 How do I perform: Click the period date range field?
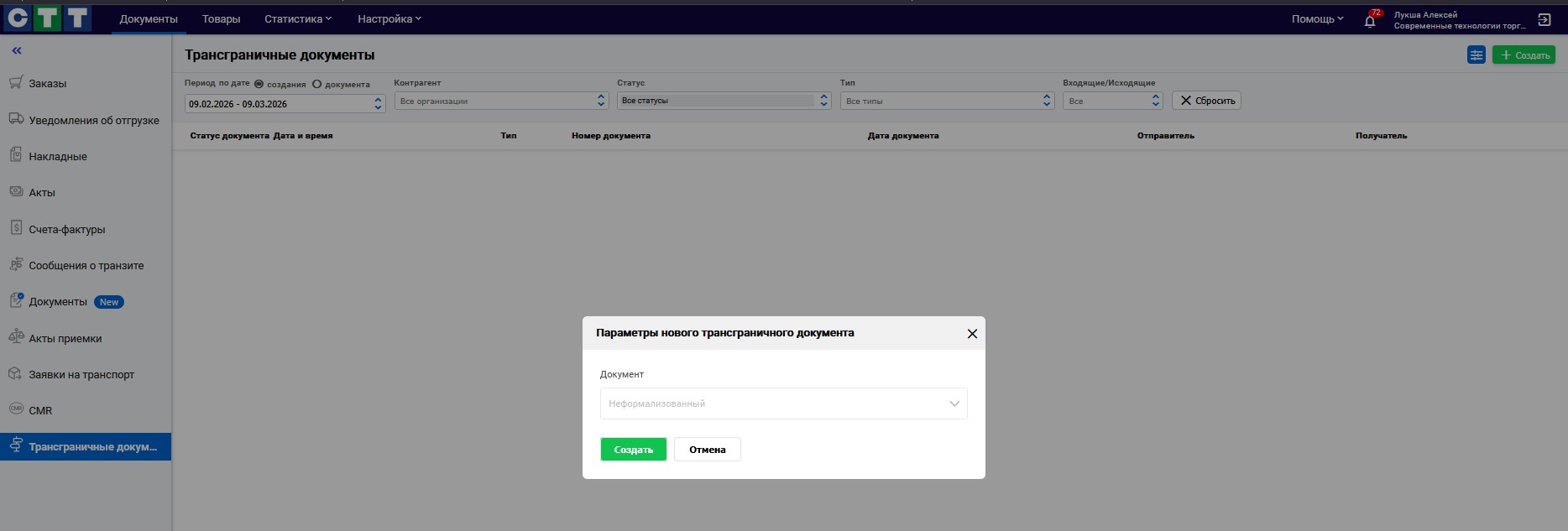click(284, 104)
